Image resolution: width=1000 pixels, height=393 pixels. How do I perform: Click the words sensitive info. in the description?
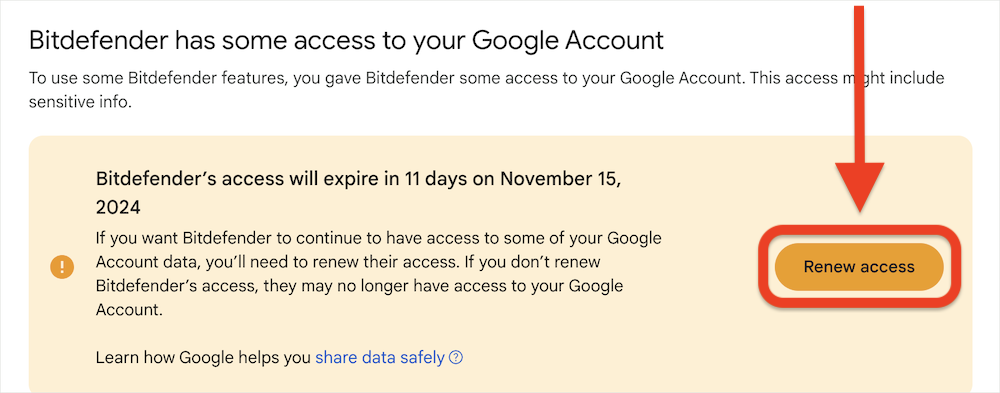tap(80, 102)
